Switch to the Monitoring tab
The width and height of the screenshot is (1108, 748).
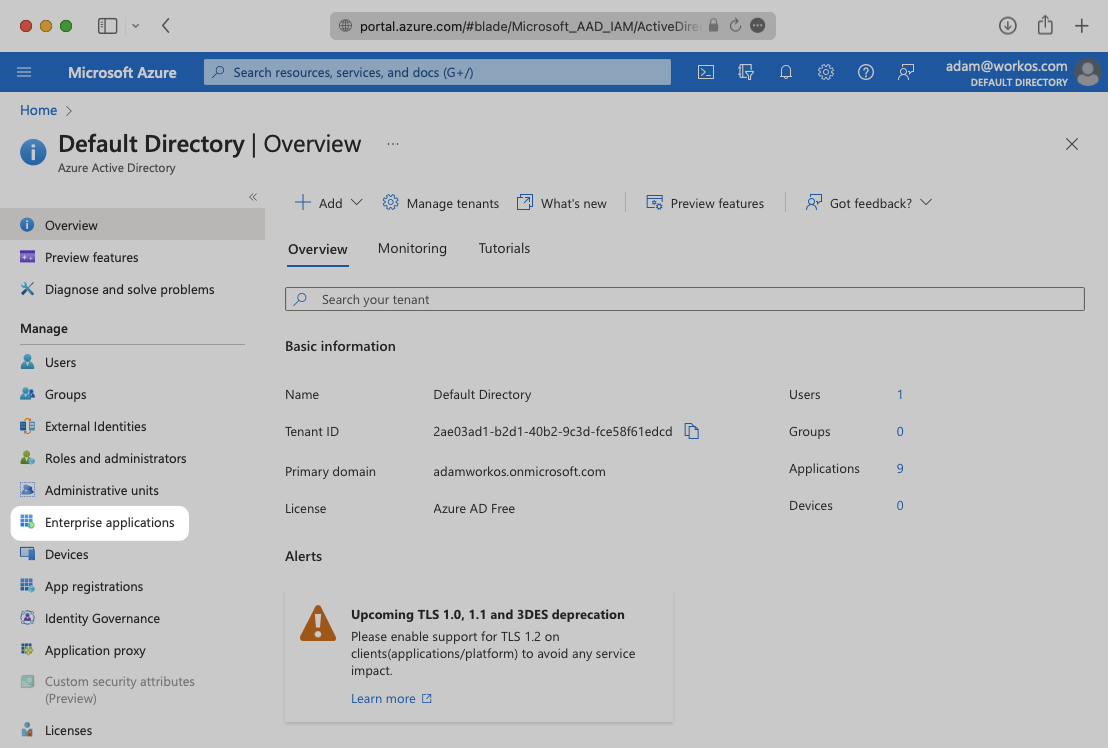[412, 248]
